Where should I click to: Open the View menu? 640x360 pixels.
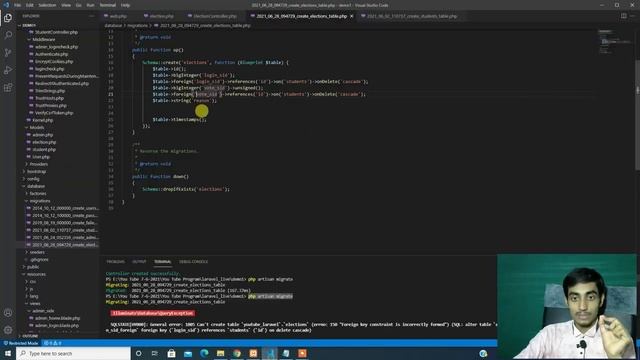[66, 5]
